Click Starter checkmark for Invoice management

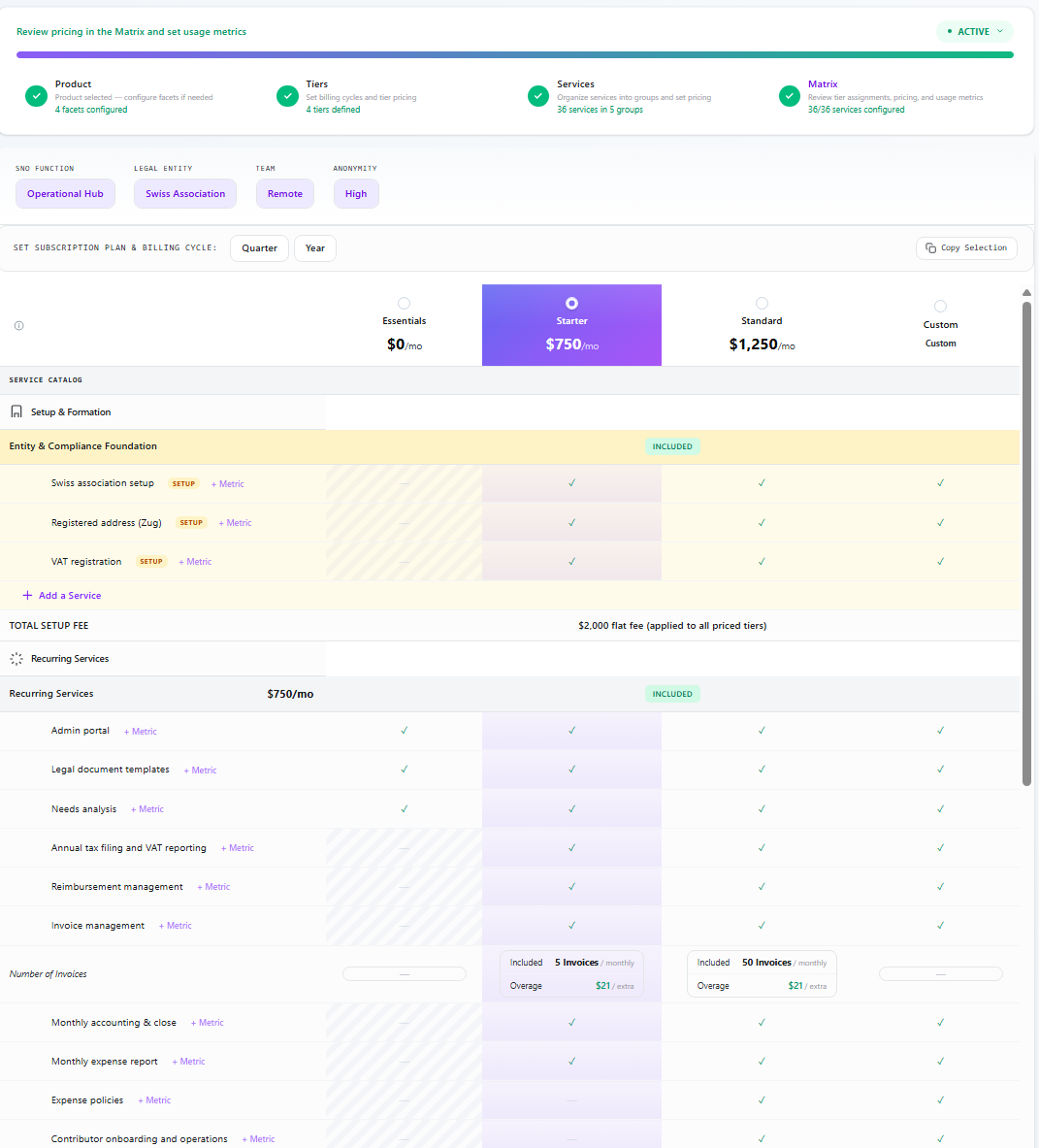[572, 926]
